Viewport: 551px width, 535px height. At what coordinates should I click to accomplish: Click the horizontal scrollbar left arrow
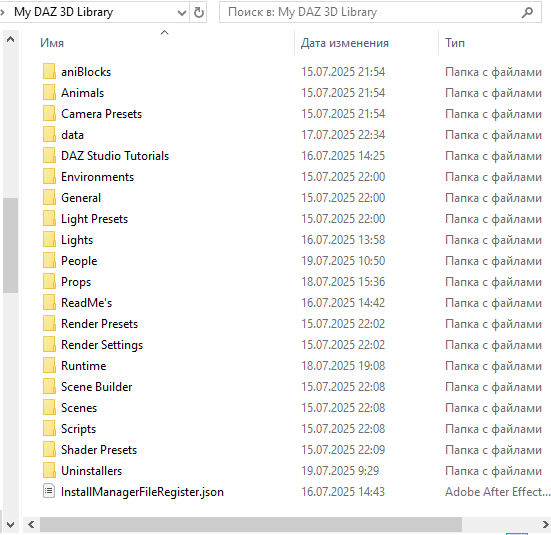31,525
